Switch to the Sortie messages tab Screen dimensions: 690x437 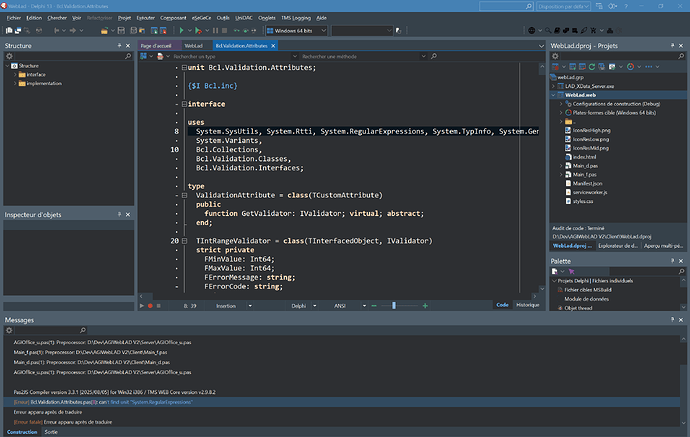point(51,432)
